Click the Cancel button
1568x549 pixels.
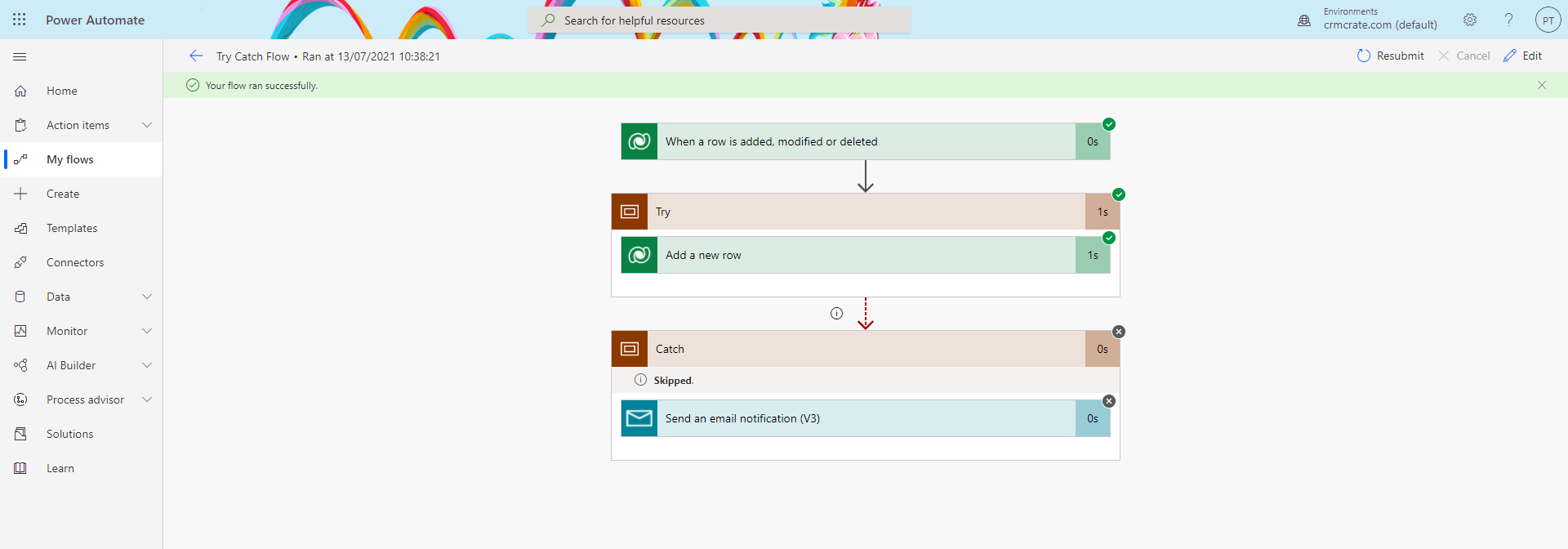(1463, 56)
